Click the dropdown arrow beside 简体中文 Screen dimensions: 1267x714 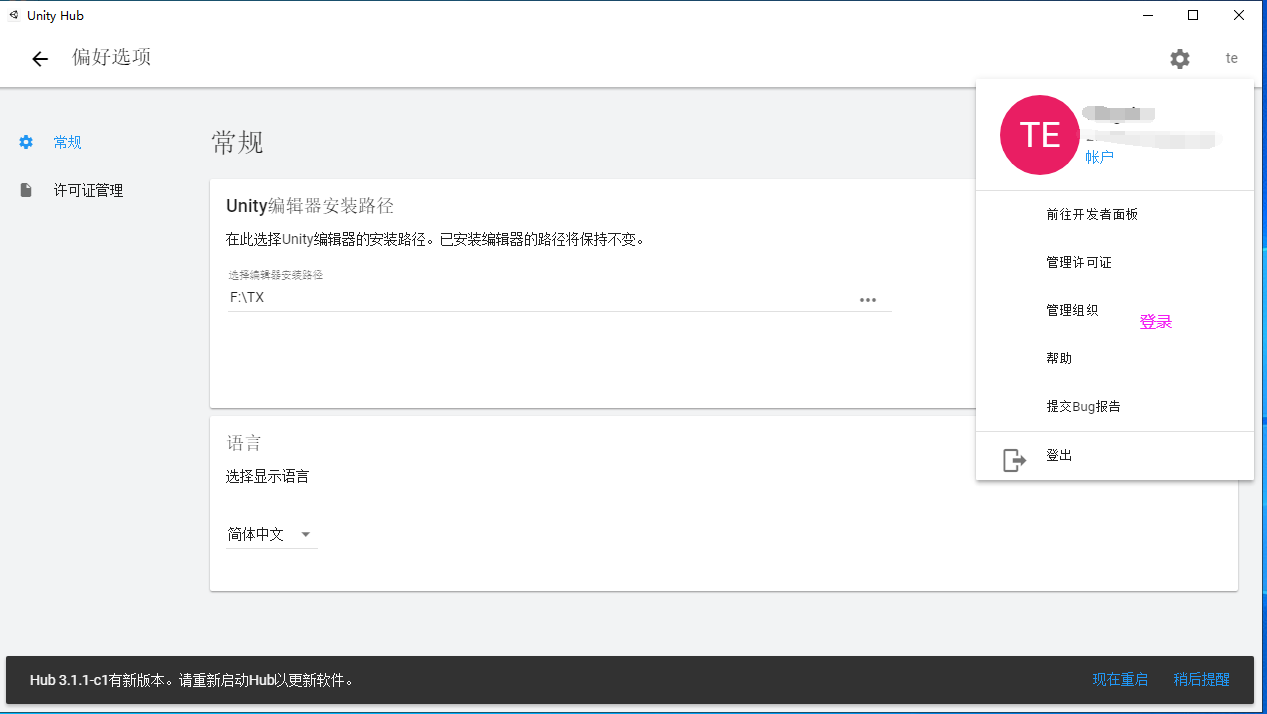[x=306, y=535]
